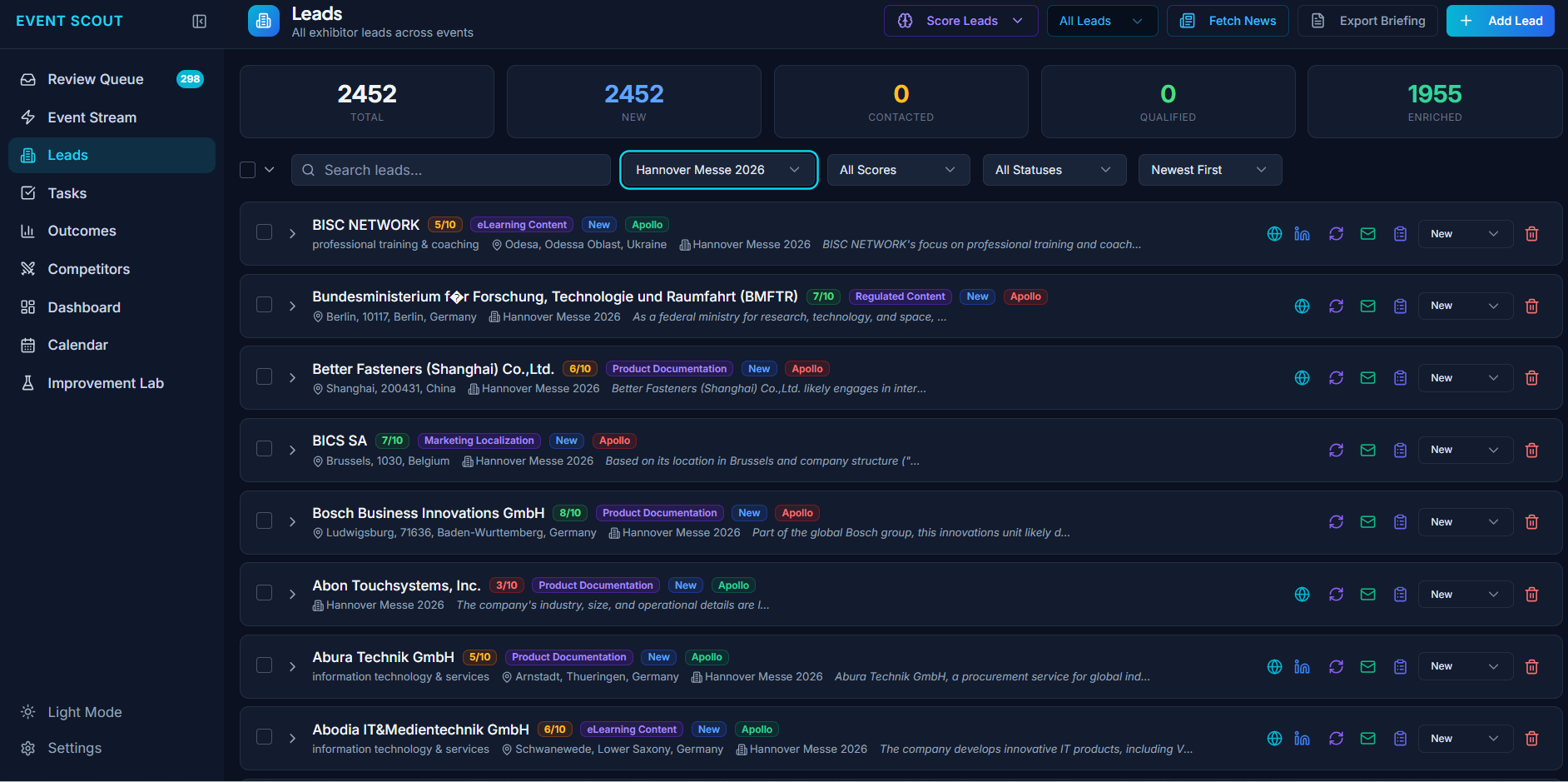Select Bosch Business Innovations GmbH checkbox
This screenshot has width=1568, height=782.
(265, 521)
